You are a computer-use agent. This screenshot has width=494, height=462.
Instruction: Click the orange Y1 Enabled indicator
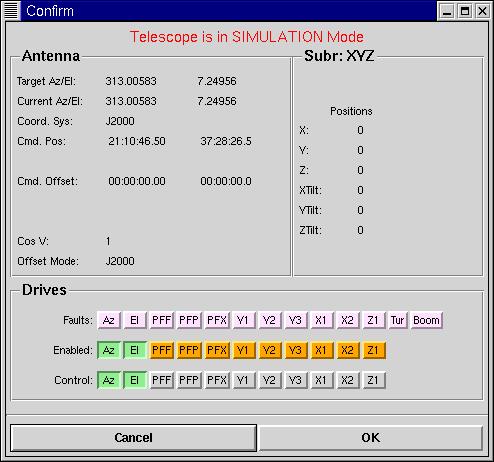[243, 350]
